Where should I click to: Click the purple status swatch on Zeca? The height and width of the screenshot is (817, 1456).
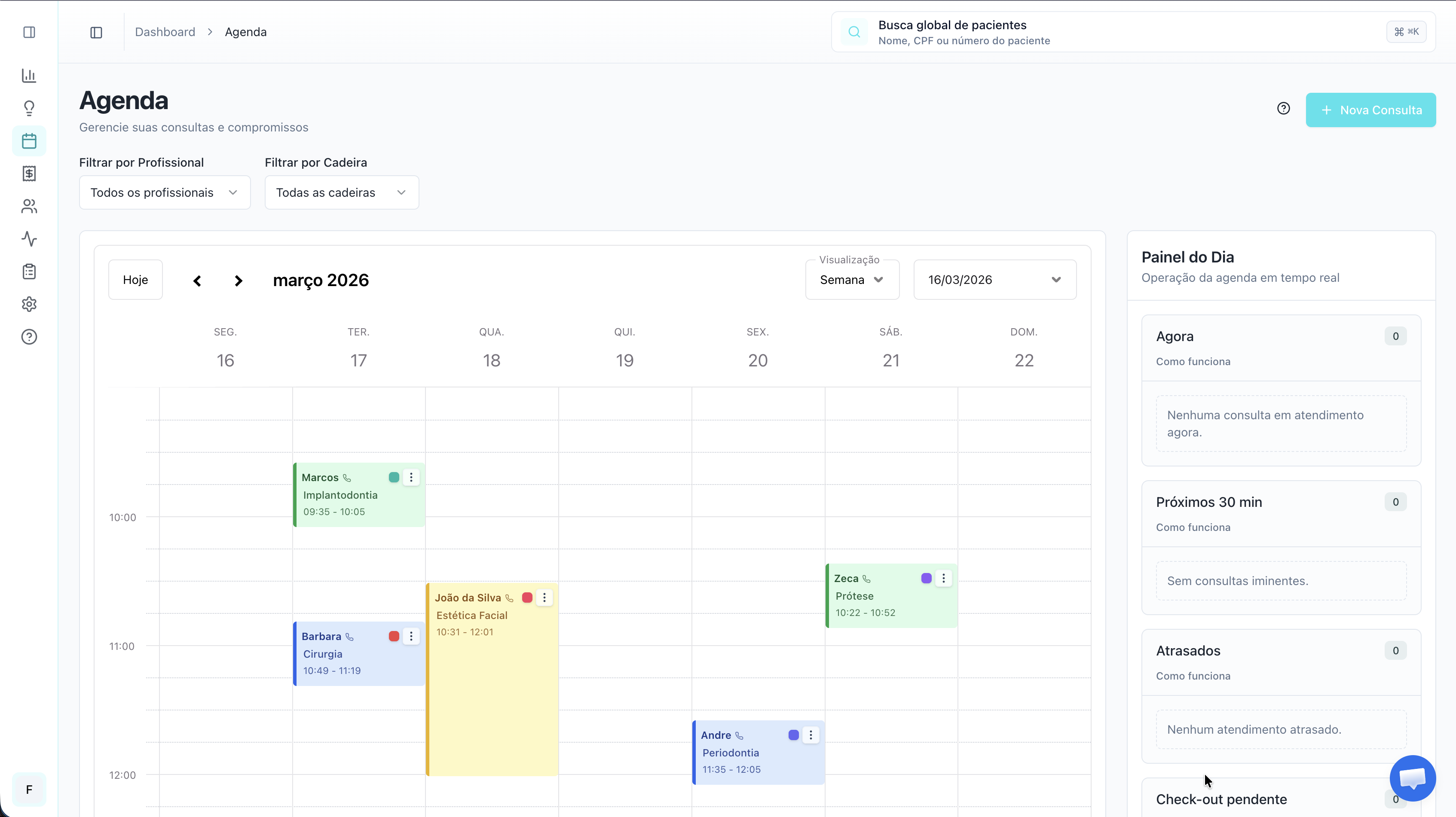tap(927, 578)
